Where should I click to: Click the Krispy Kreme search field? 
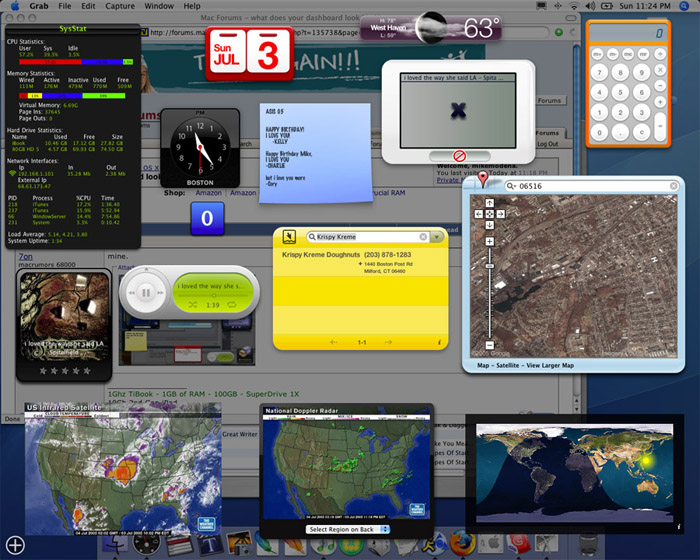point(367,237)
